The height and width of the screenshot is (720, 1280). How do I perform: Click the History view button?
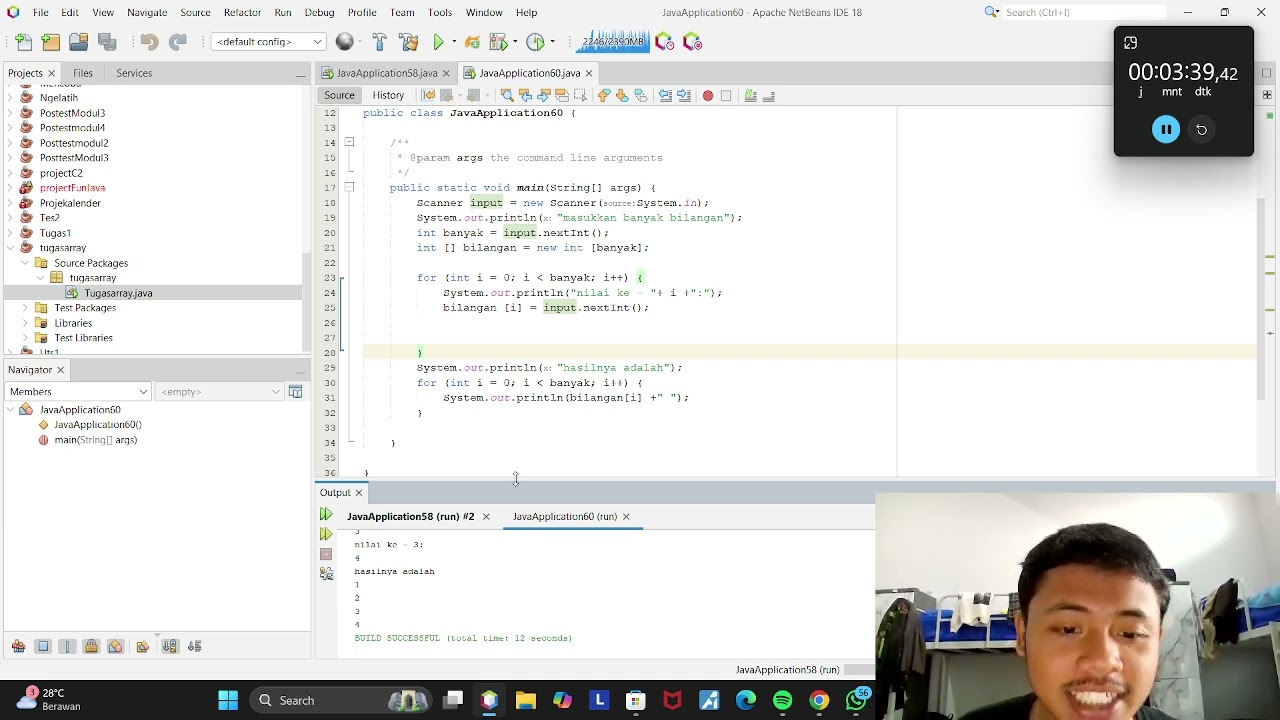click(x=388, y=95)
